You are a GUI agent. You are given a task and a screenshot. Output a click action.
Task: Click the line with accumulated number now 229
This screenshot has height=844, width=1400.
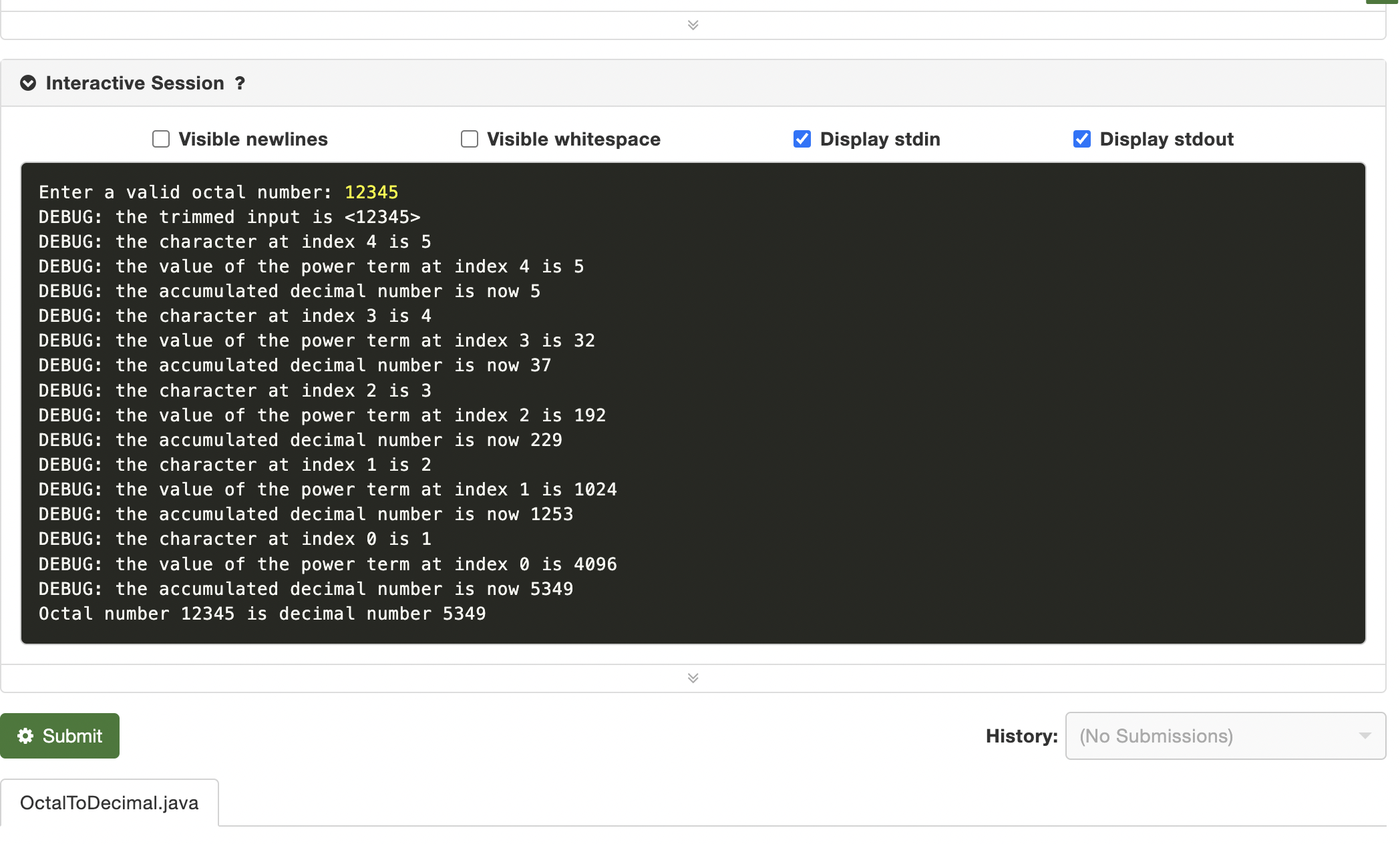(x=301, y=440)
